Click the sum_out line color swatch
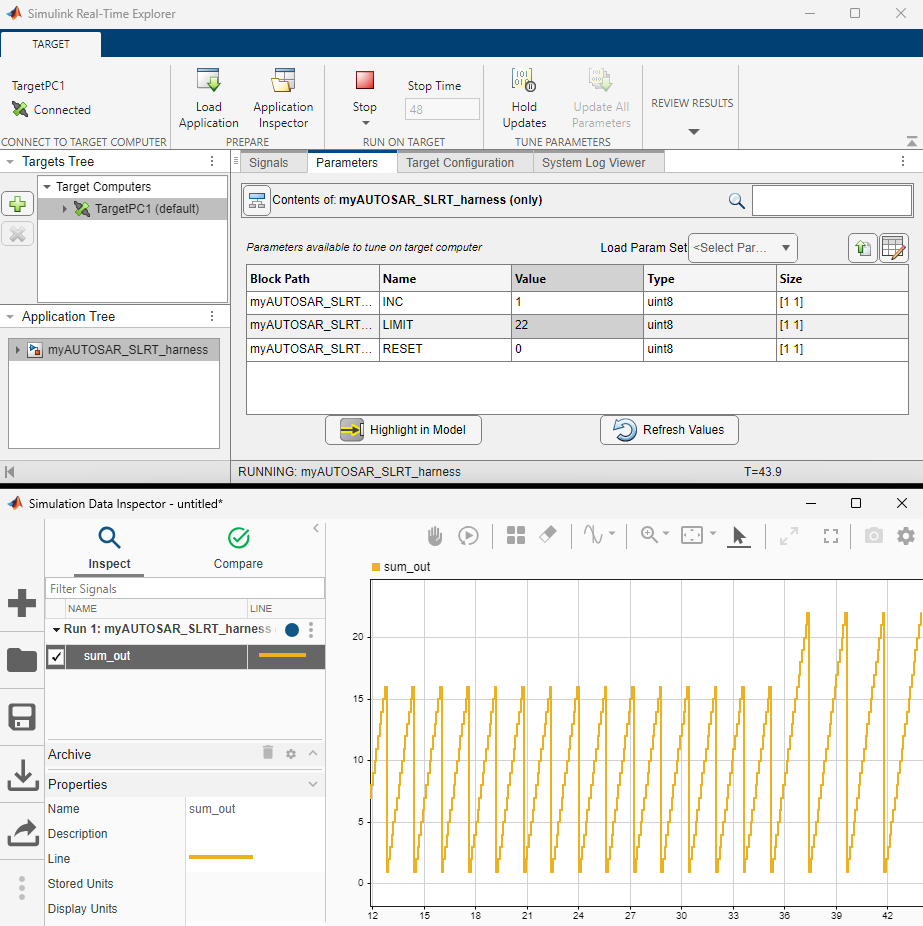 [x=282, y=656]
